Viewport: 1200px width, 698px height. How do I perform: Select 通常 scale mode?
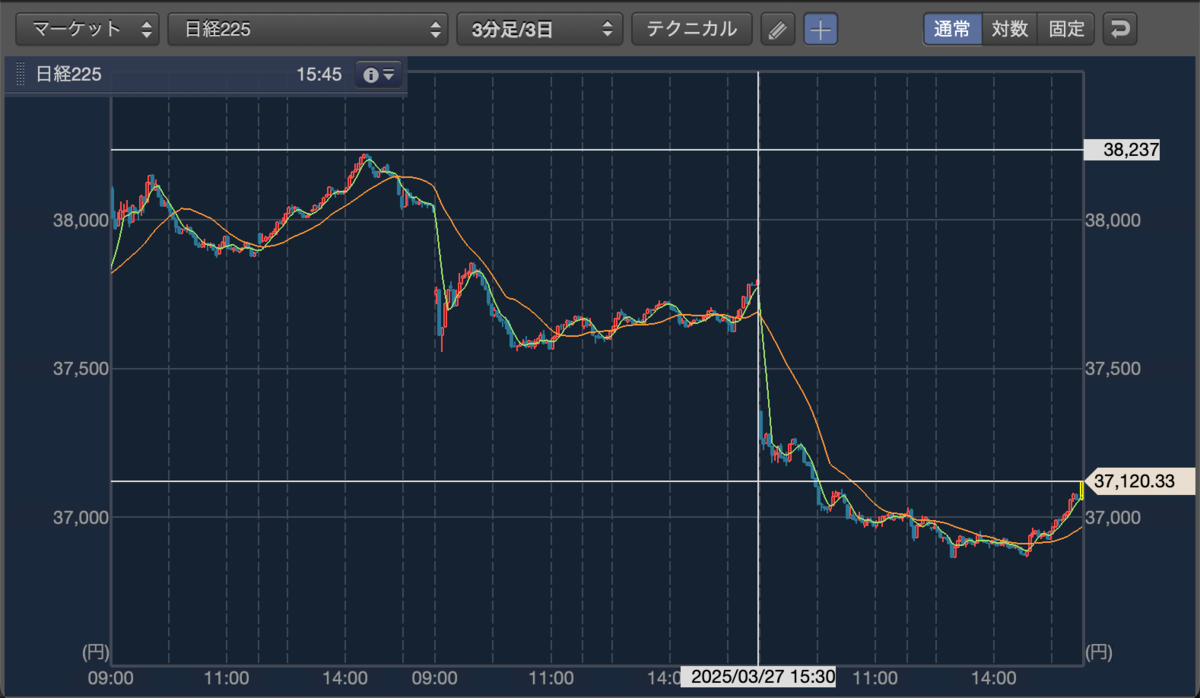tap(952, 29)
